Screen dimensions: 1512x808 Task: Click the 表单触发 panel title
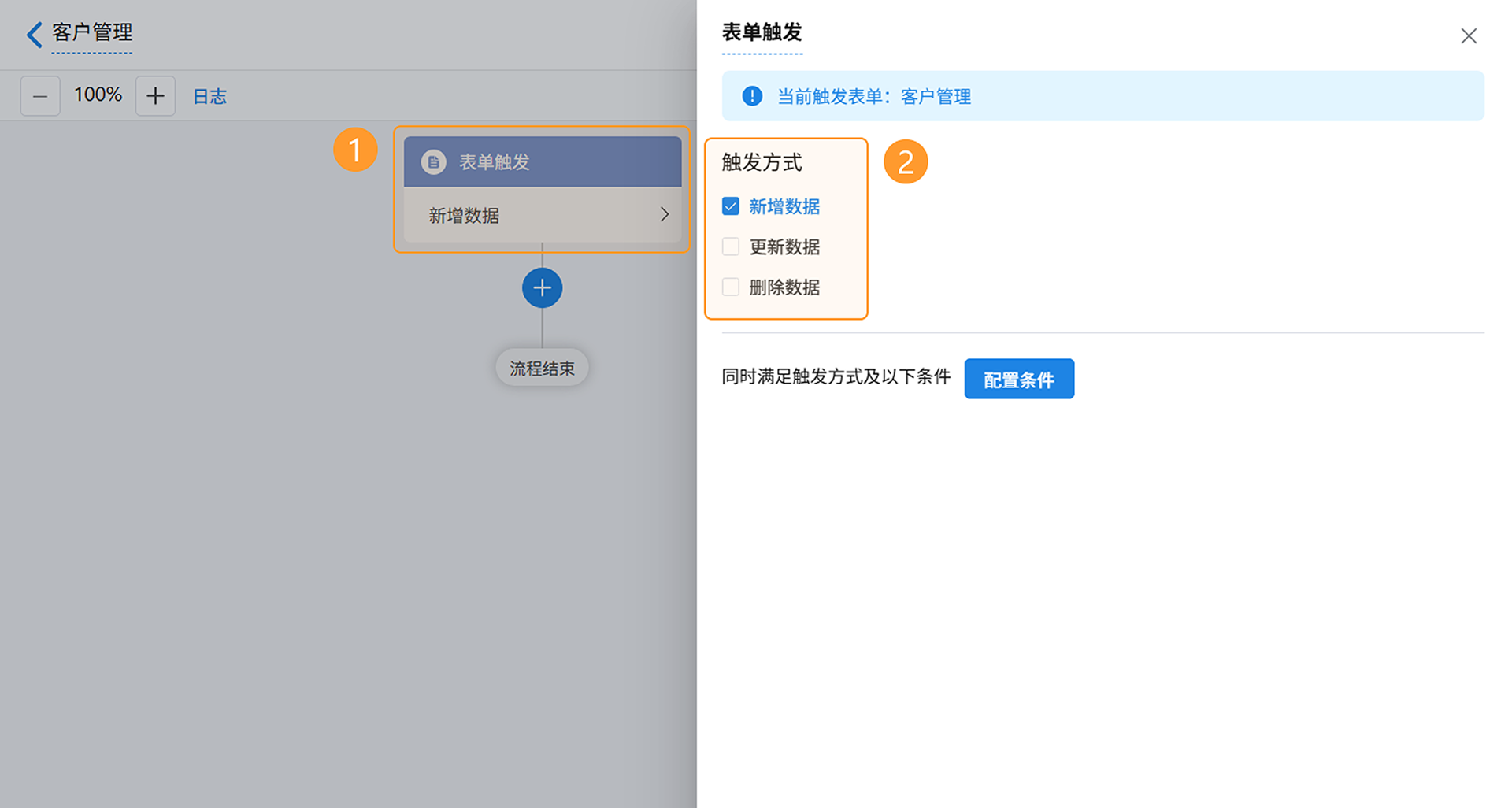pyautogui.click(x=762, y=32)
